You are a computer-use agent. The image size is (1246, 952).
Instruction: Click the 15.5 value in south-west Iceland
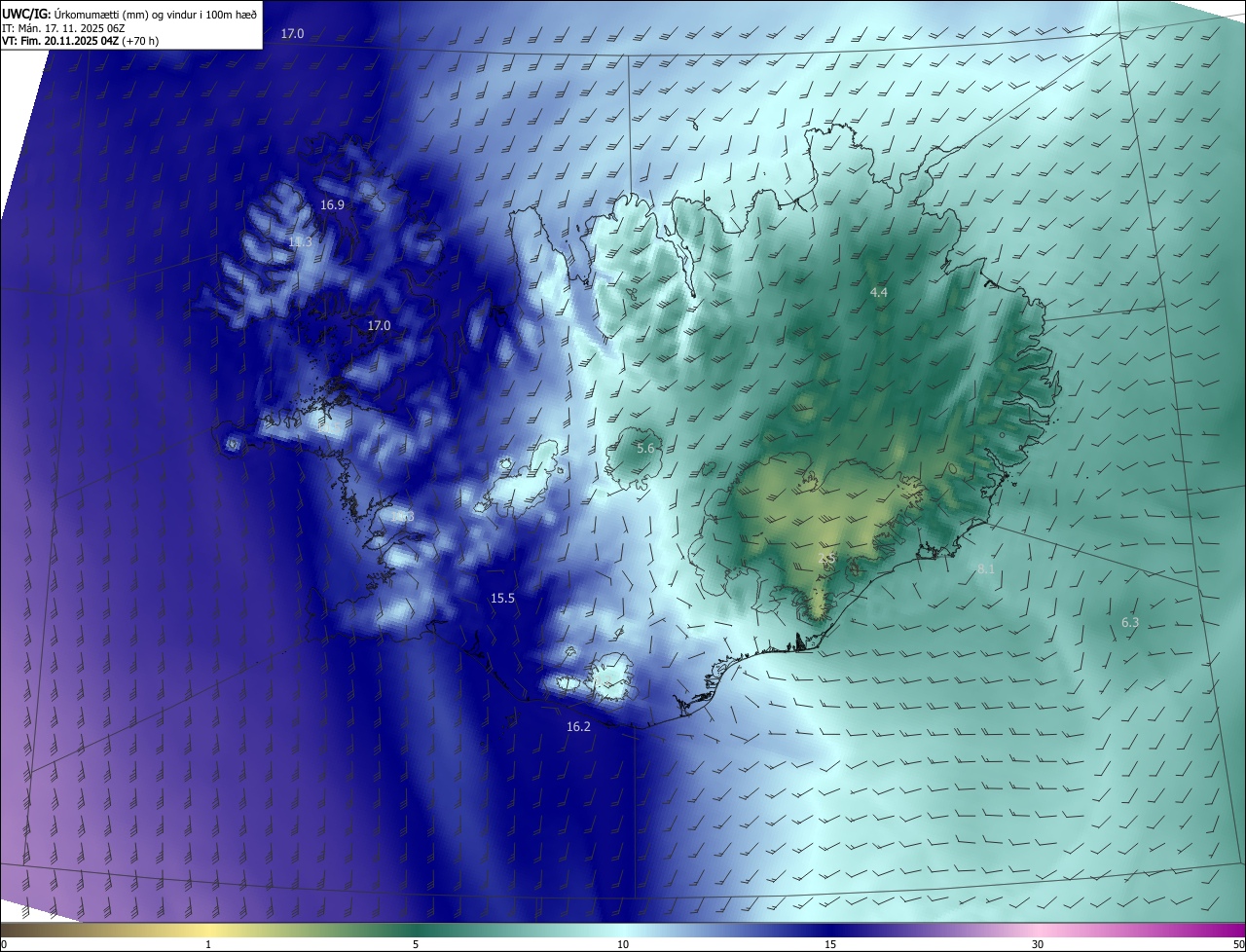502,599
